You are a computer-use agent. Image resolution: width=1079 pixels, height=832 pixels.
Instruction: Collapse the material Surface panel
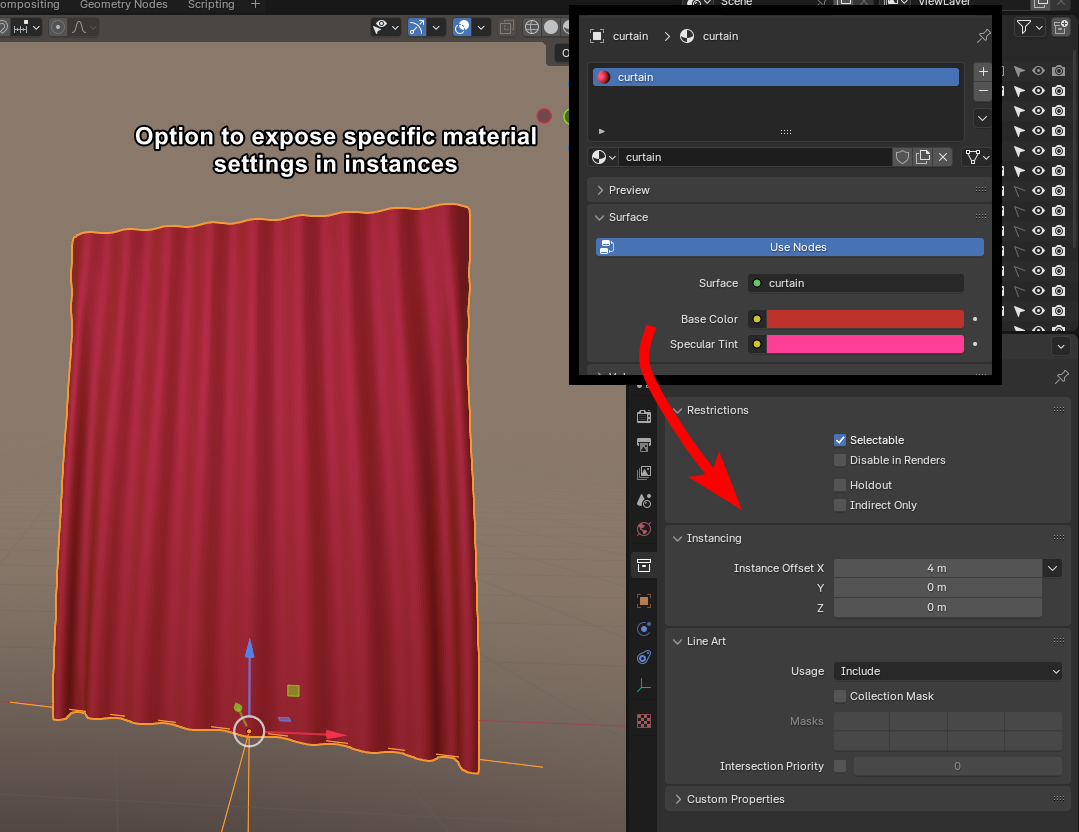(x=600, y=217)
